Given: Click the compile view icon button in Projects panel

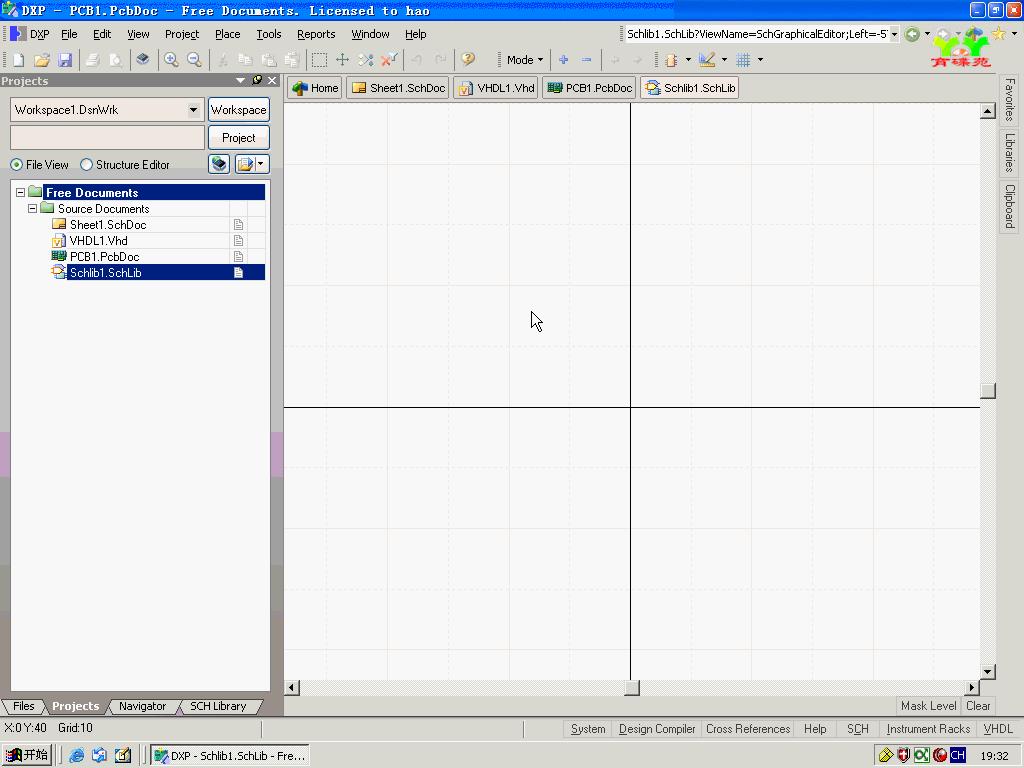Looking at the screenshot, I should 219,164.
